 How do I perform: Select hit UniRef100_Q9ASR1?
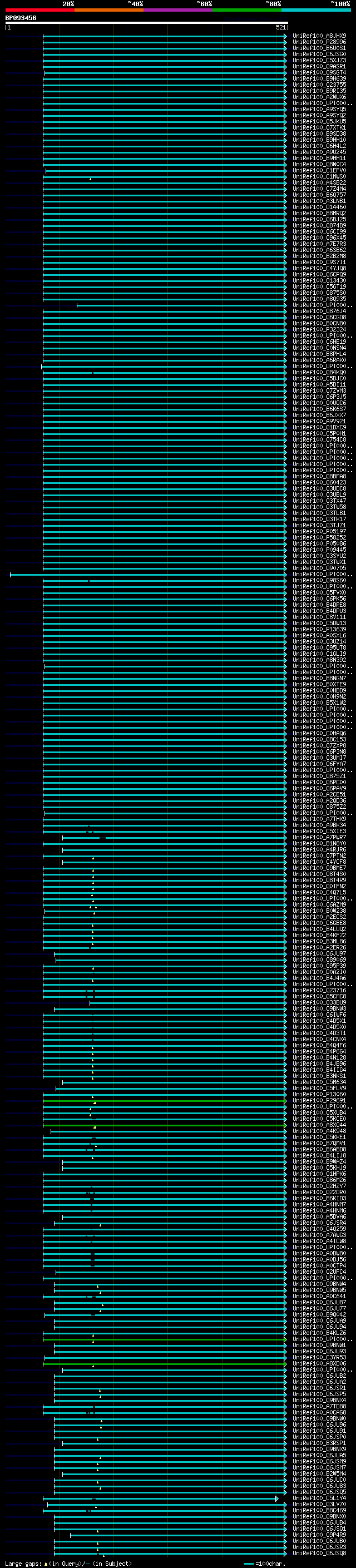click(x=319, y=66)
